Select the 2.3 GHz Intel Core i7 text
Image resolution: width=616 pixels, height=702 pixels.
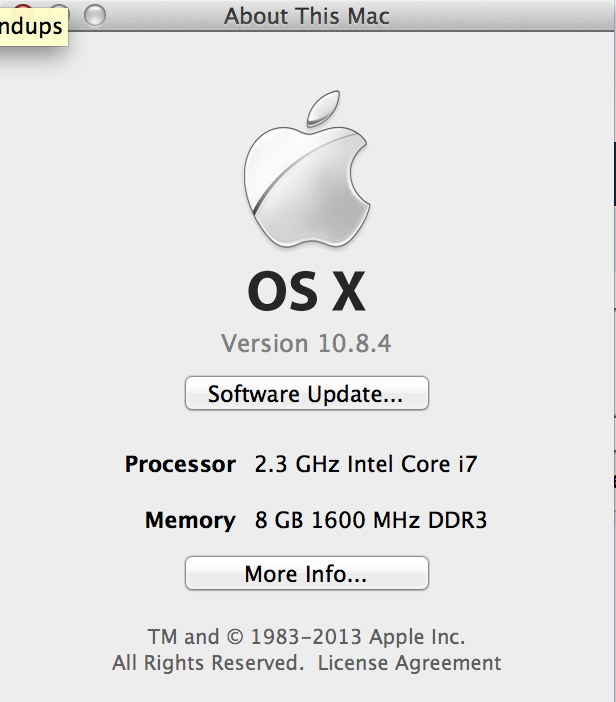click(366, 464)
